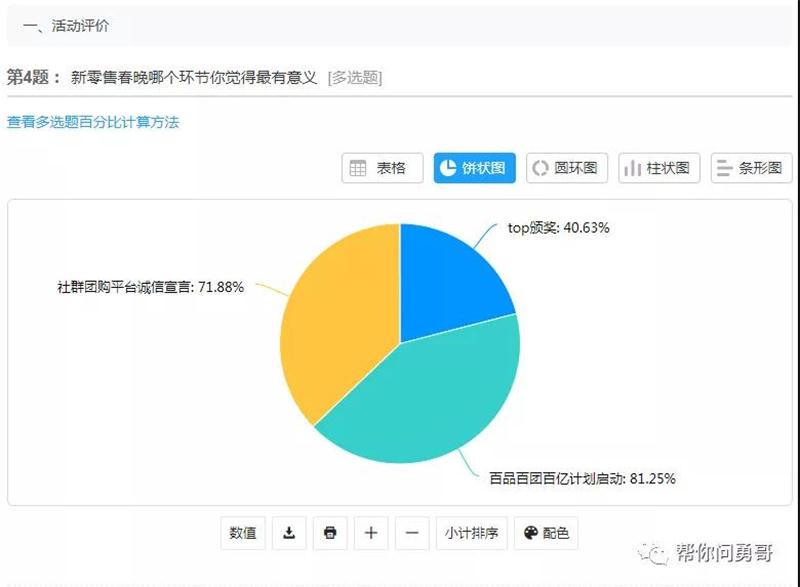Click the top颁奖: 40.63% chart label
This screenshot has height=587, width=800.
[558, 227]
